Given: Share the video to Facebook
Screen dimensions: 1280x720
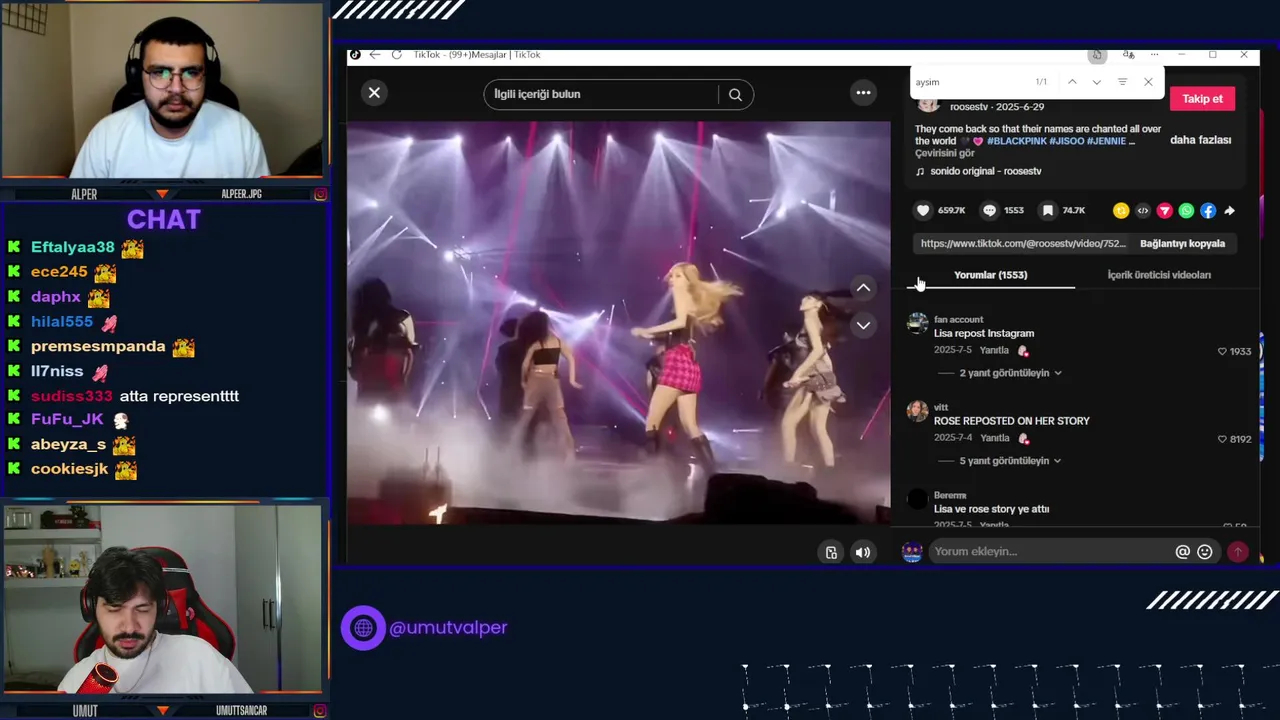Looking at the screenshot, I should click(x=1208, y=210).
